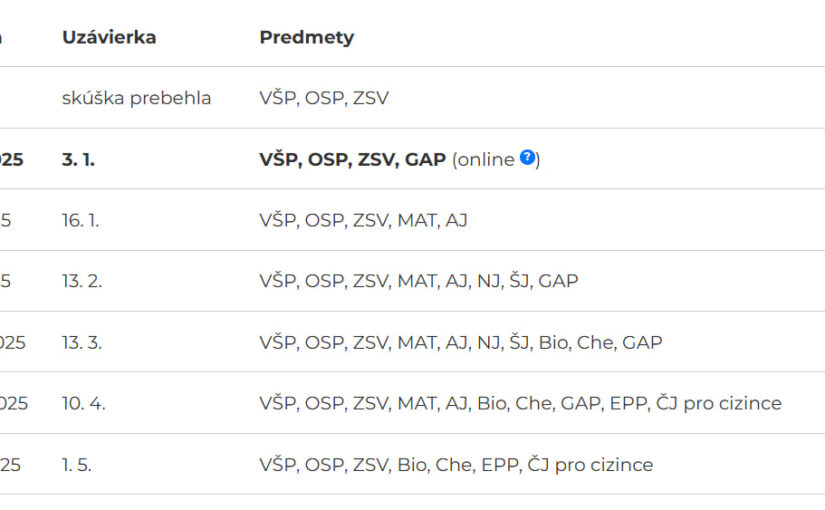Click the bold 'VŠP, OSP, ZSV, GAP' text
Image resolution: width=825 pixels, height=510 pixels.
(353, 159)
